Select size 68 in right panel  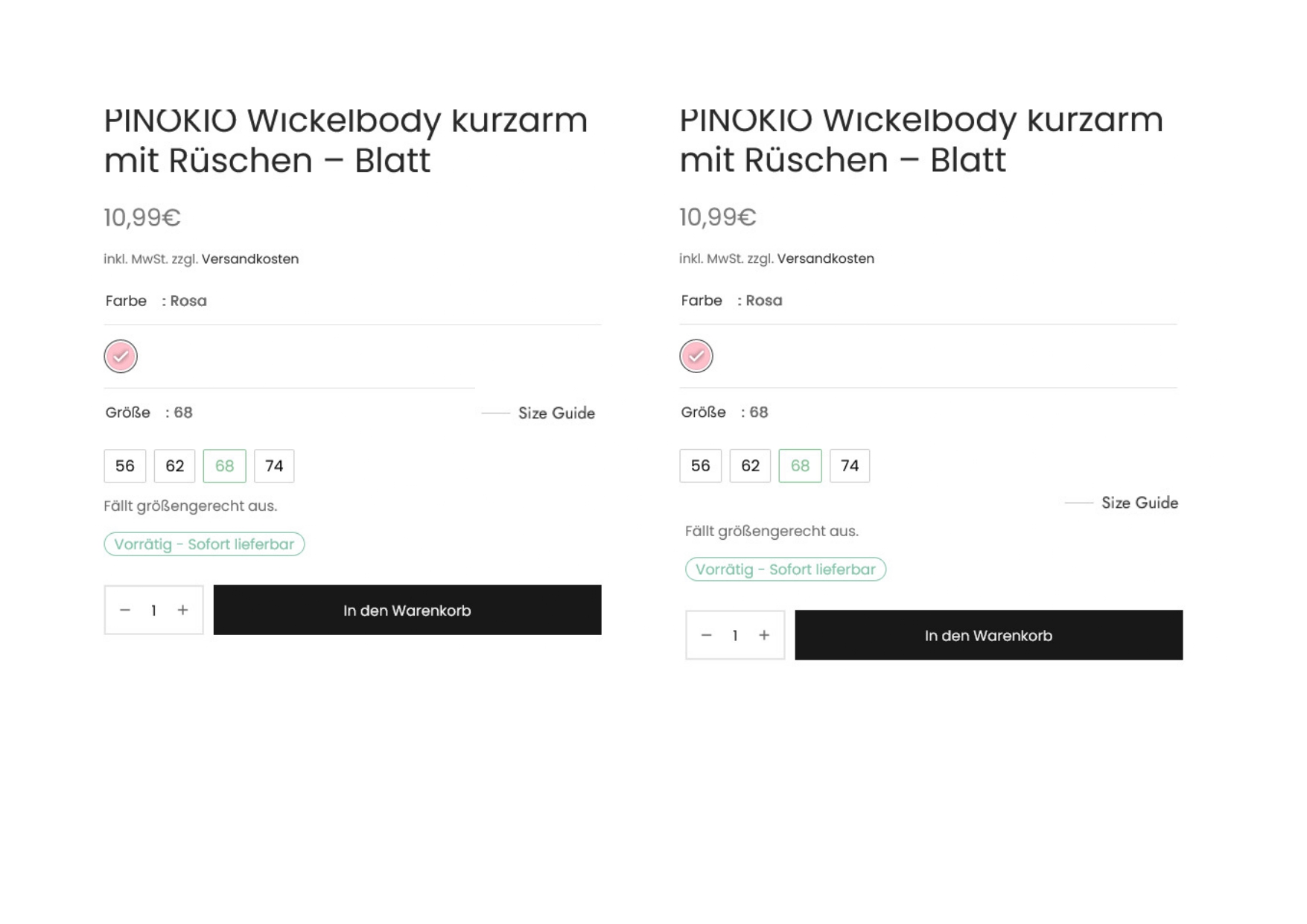pyautogui.click(x=800, y=466)
